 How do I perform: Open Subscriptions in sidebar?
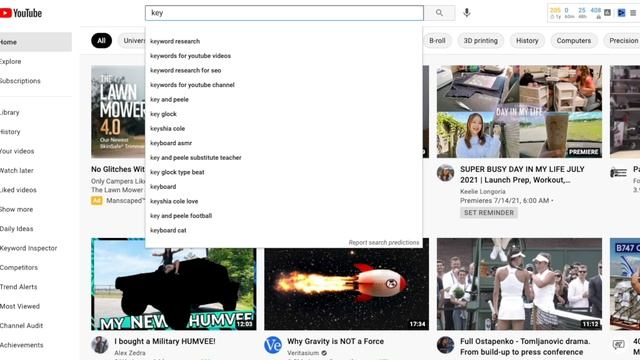click(x=36, y=81)
